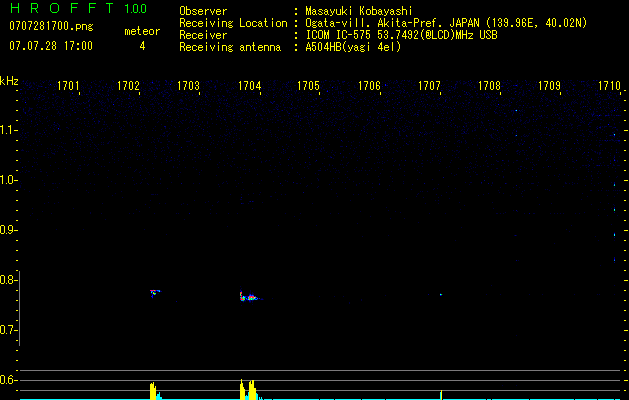629x400 pixels.
Task: Click the 1.0 kHz frequency axis label
Action: tap(7, 180)
